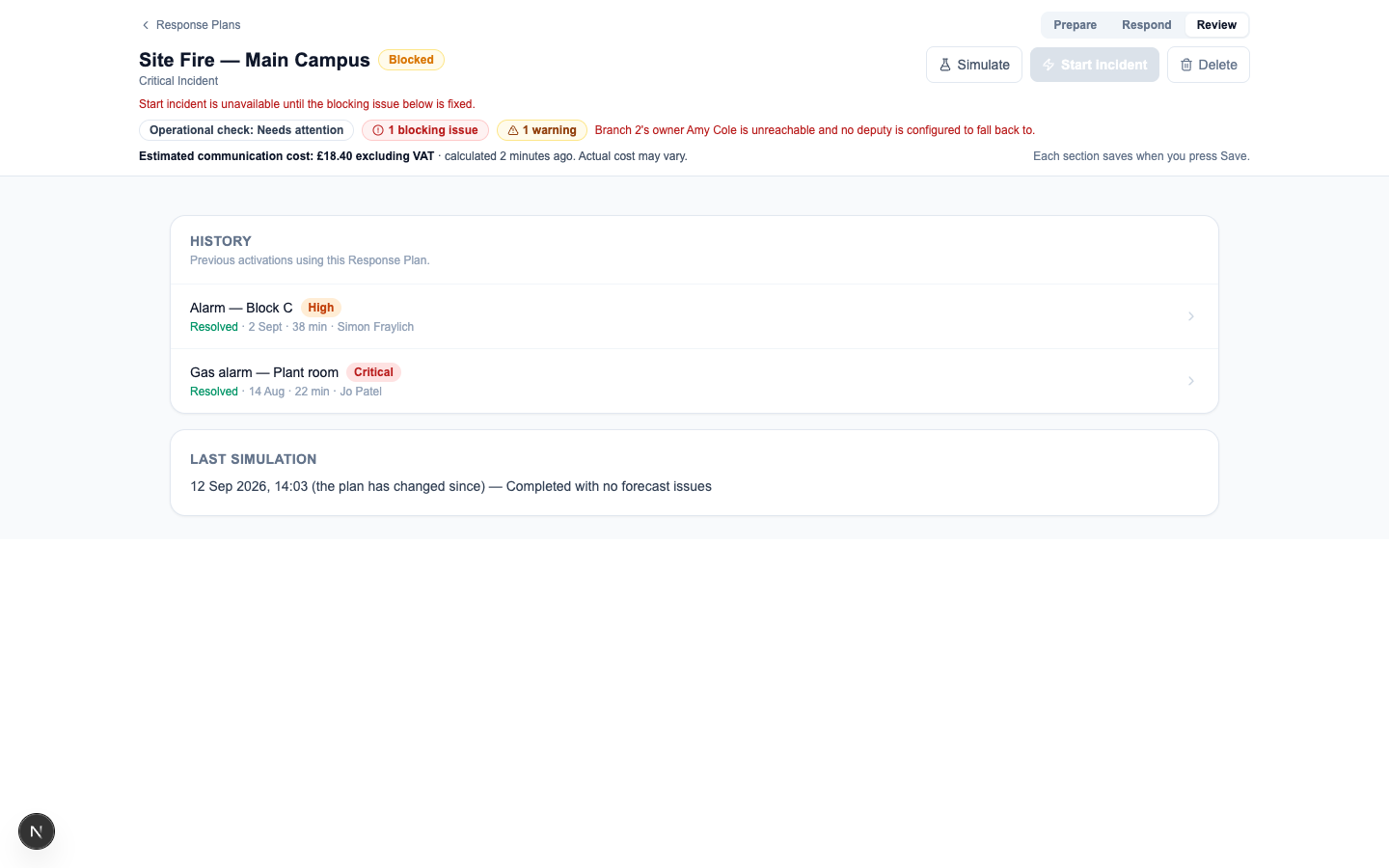The width and height of the screenshot is (1389, 868).
Task: Click the flask icon on Simulate
Action: coord(945,65)
